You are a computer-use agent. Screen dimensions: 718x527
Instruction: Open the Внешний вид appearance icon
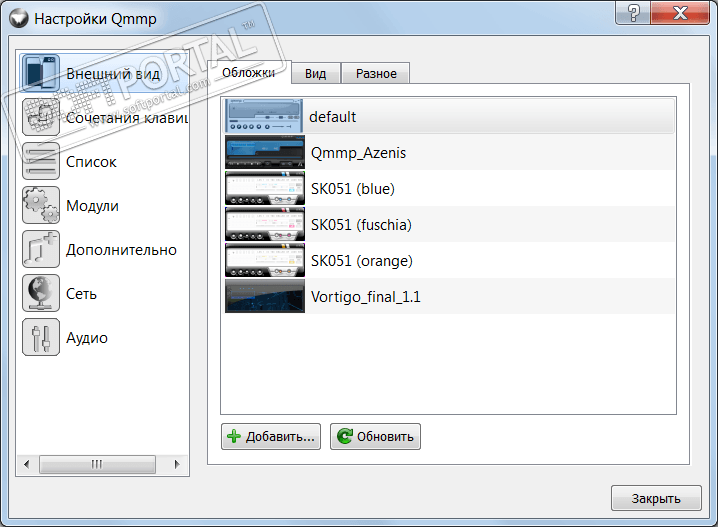click(x=41, y=73)
